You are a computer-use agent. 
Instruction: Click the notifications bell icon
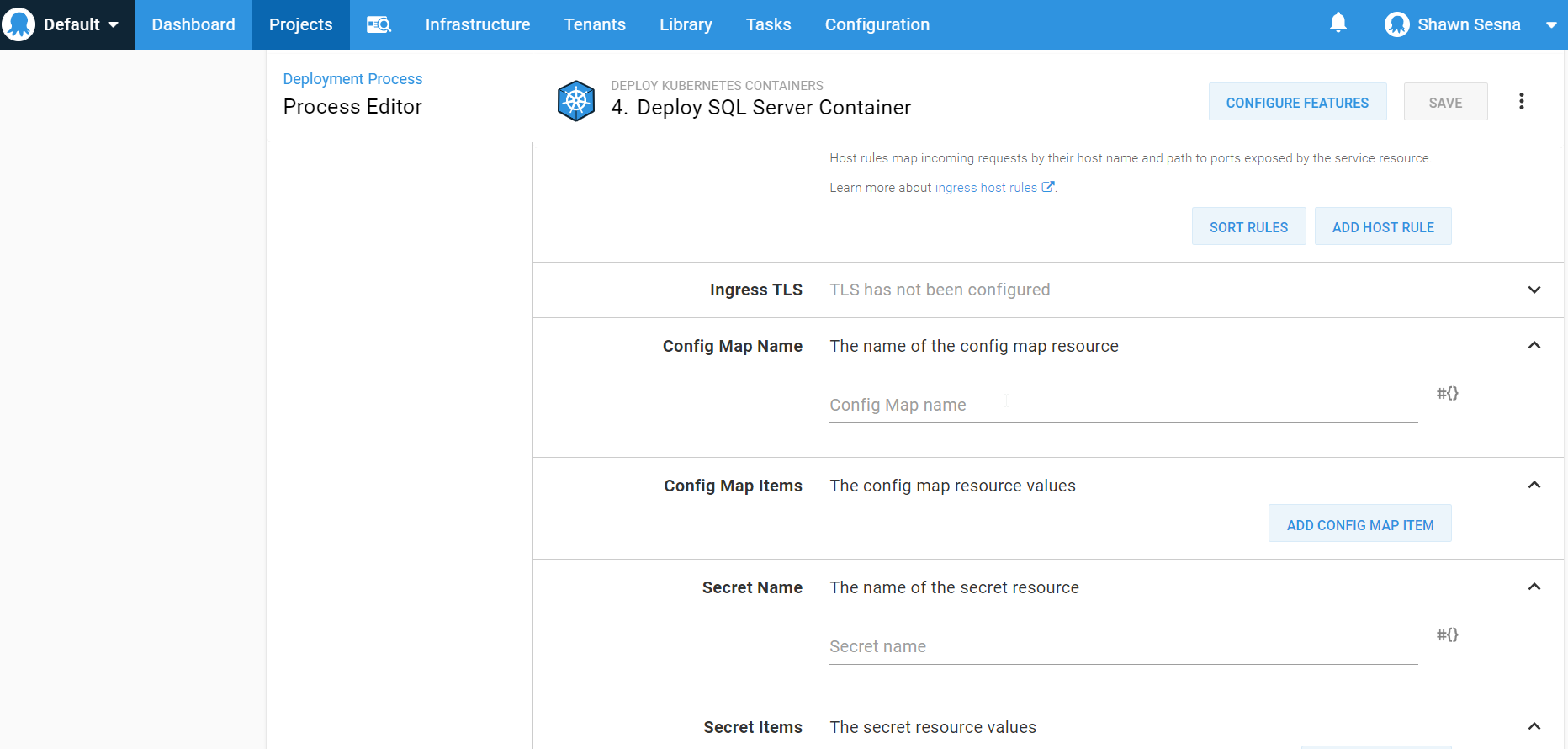pos(1338,24)
